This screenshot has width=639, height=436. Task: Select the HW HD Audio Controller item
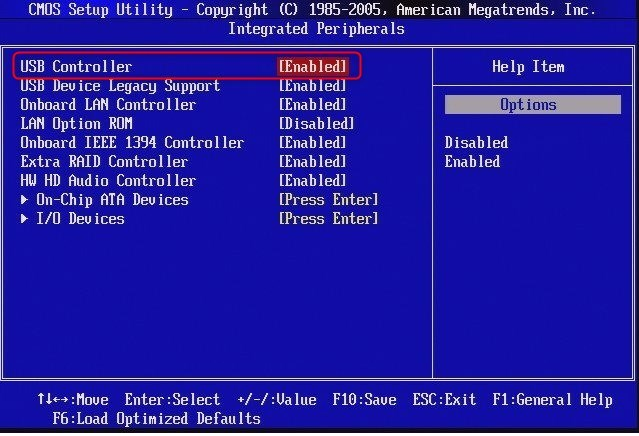pyautogui.click(x=108, y=181)
